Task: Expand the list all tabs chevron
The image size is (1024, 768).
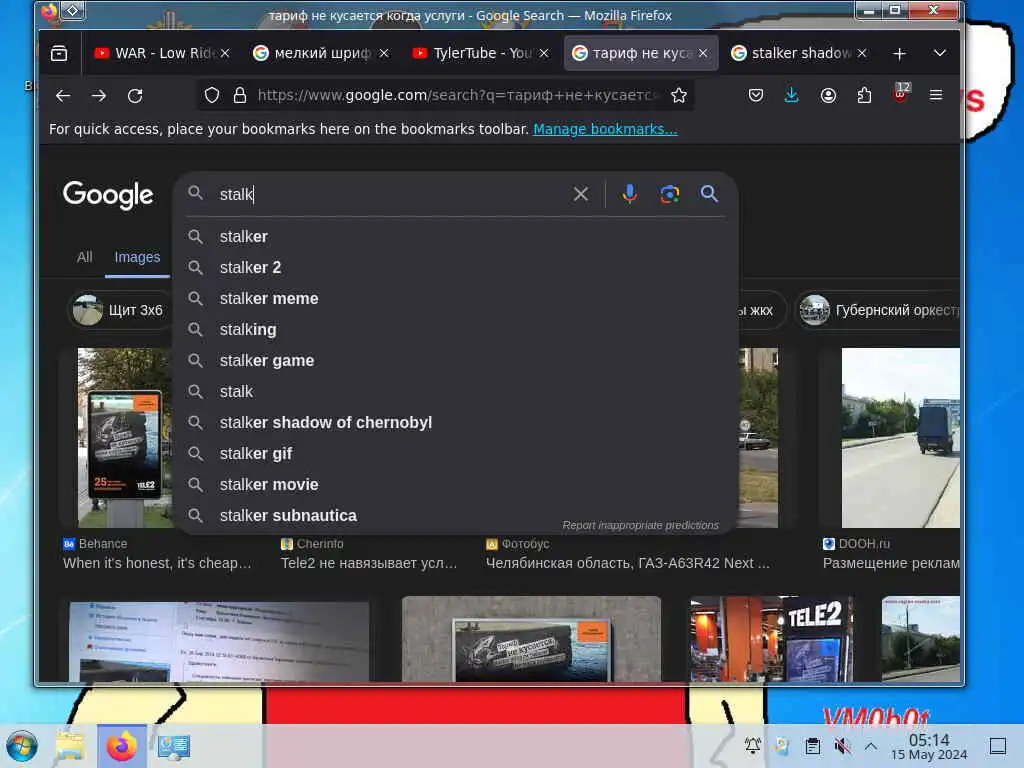Action: click(939, 53)
